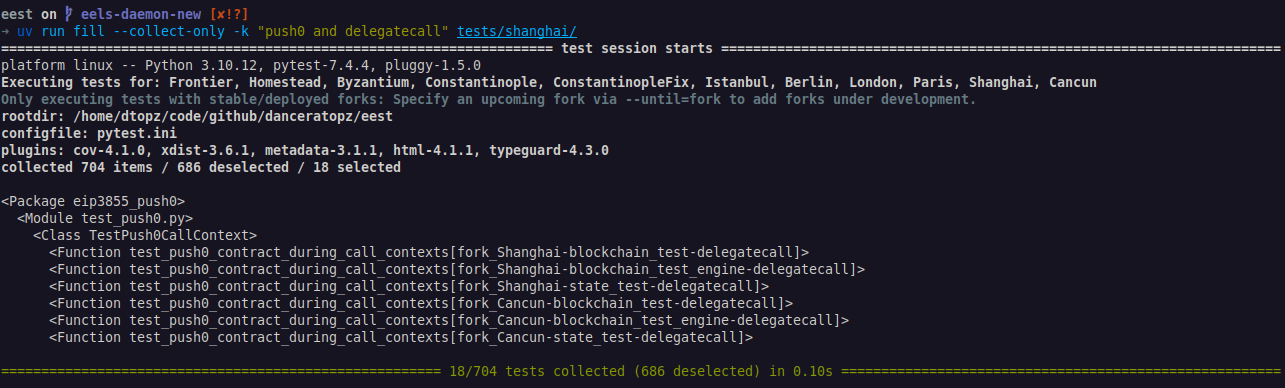Select the Class TestPush0CallContext node
Image resolution: width=1285 pixels, height=388 pixels.
145,236
